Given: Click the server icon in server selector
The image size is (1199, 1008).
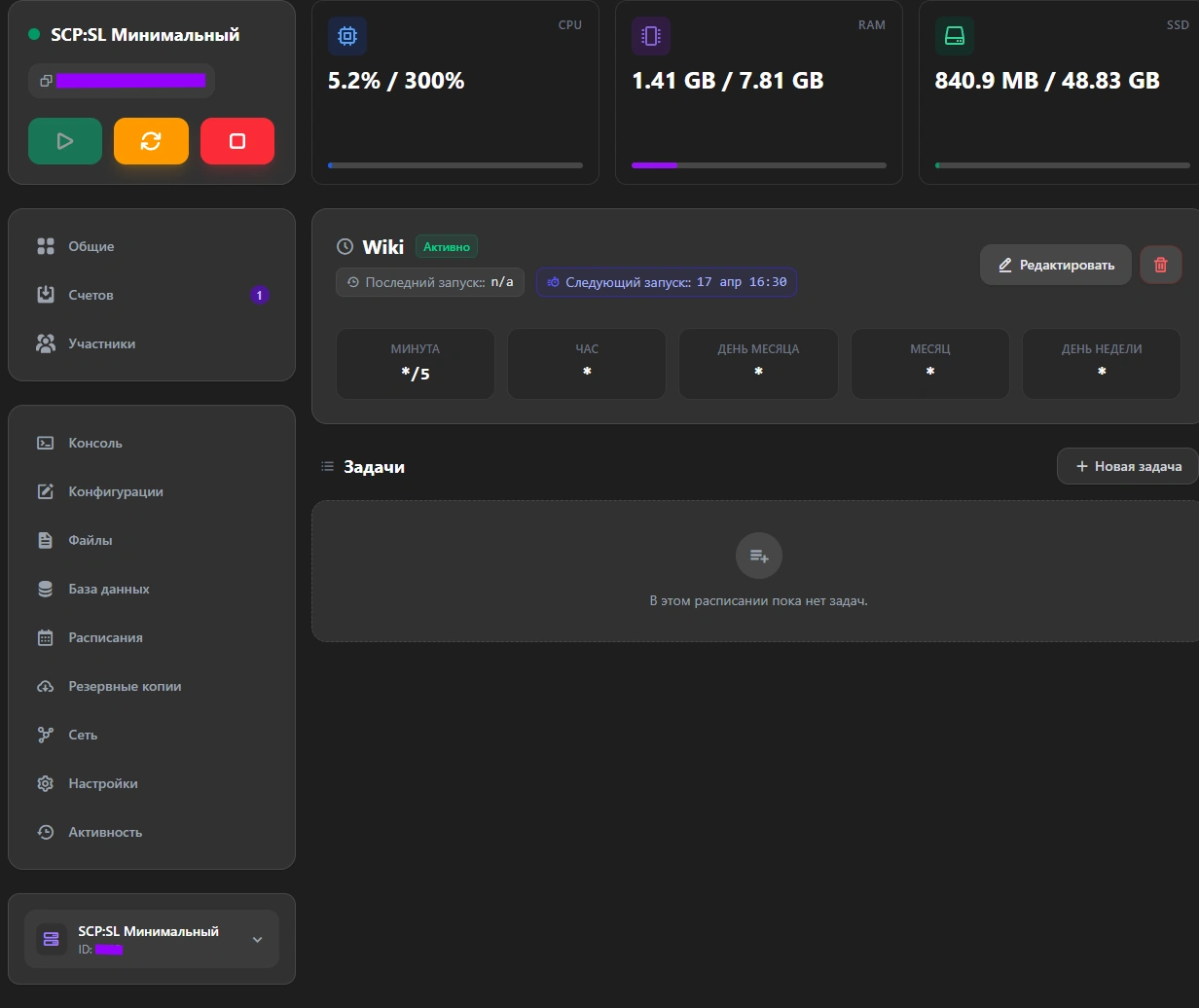Looking at the screenshot, I should (x=52, y=939).
